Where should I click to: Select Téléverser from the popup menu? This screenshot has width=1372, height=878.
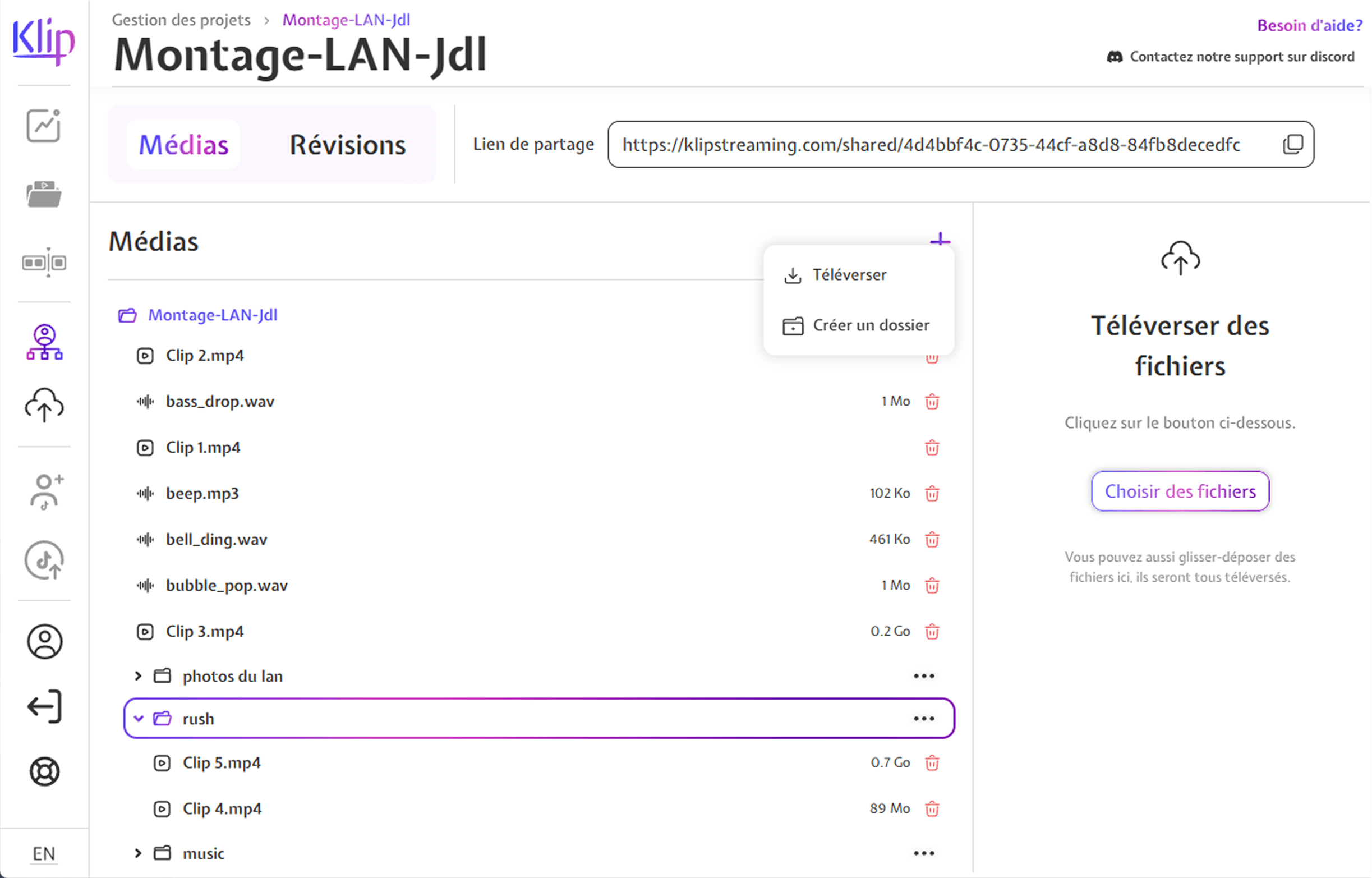849,275
